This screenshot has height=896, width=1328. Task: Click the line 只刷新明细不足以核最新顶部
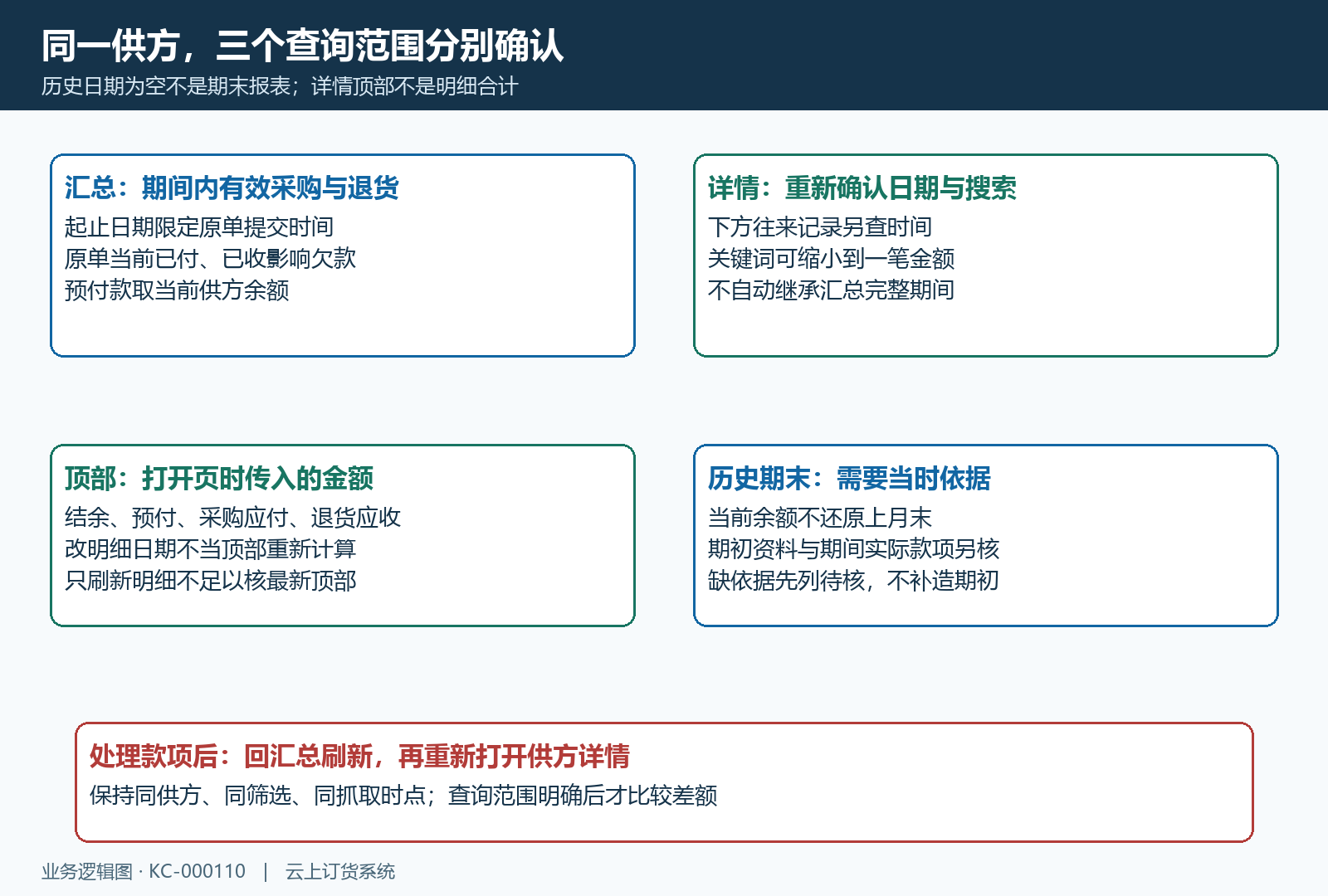click(210, 581)
